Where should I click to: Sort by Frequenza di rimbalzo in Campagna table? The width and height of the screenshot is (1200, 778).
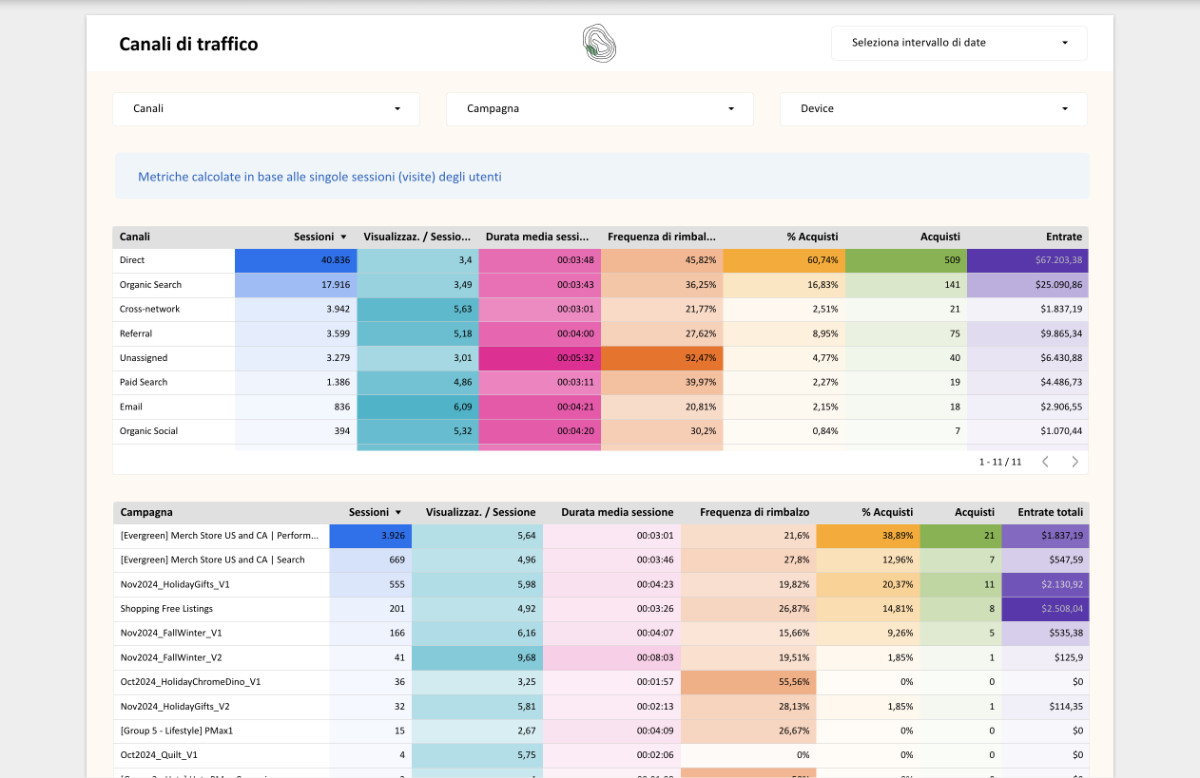tap(754, 512)
